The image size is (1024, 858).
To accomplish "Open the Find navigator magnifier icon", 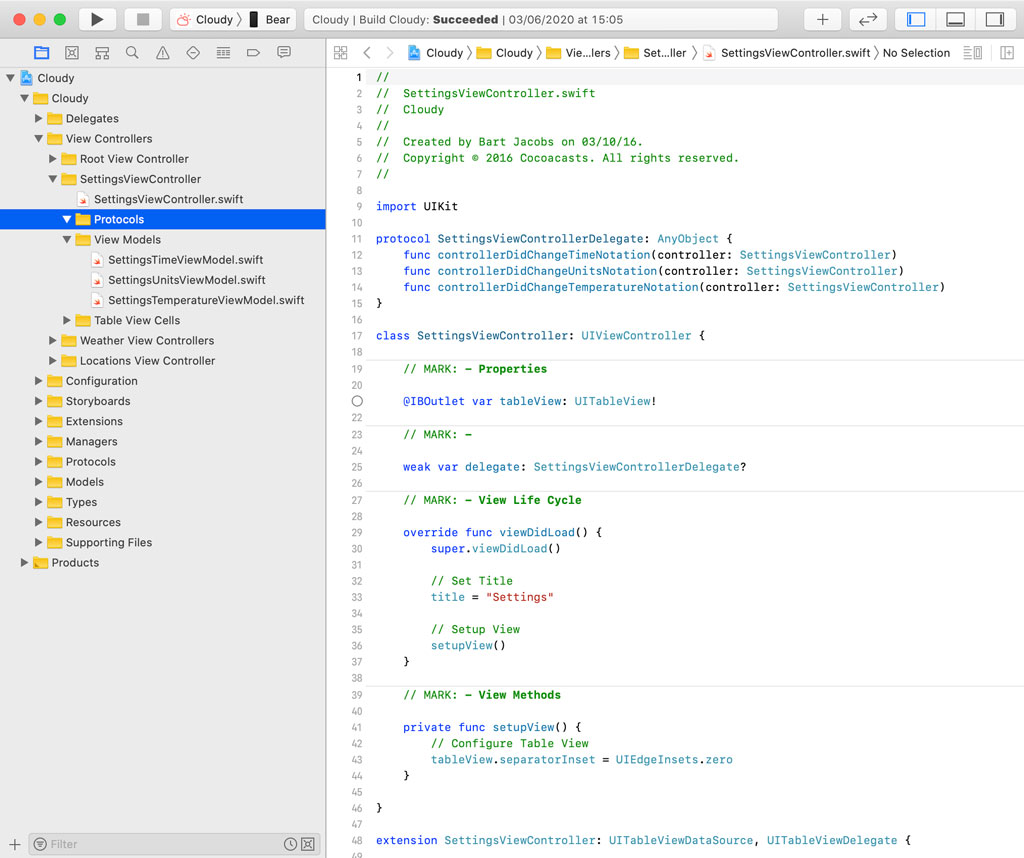I will 132,53.
